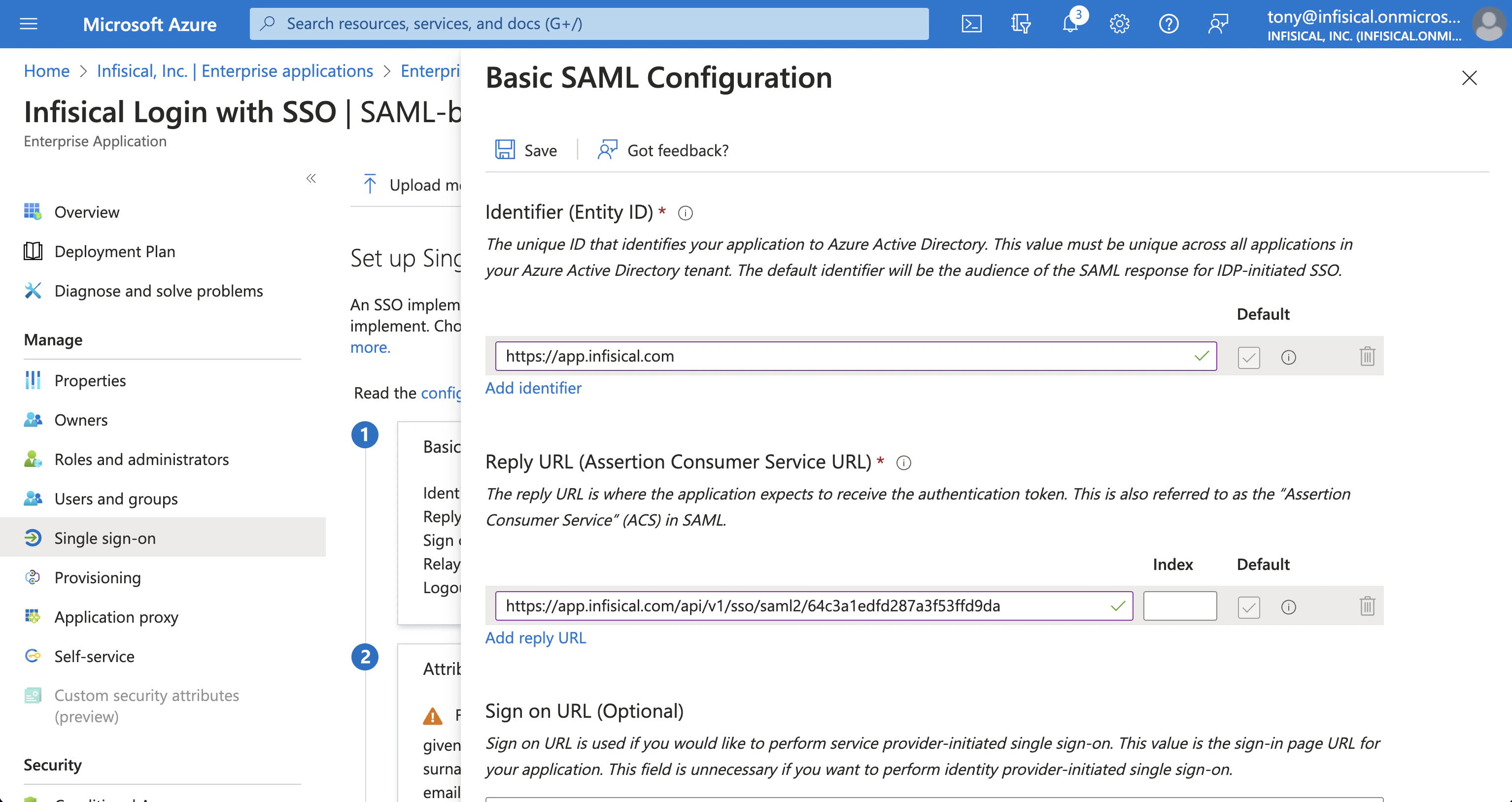Open Provisioning in the sidebar

tap(98, 577)
